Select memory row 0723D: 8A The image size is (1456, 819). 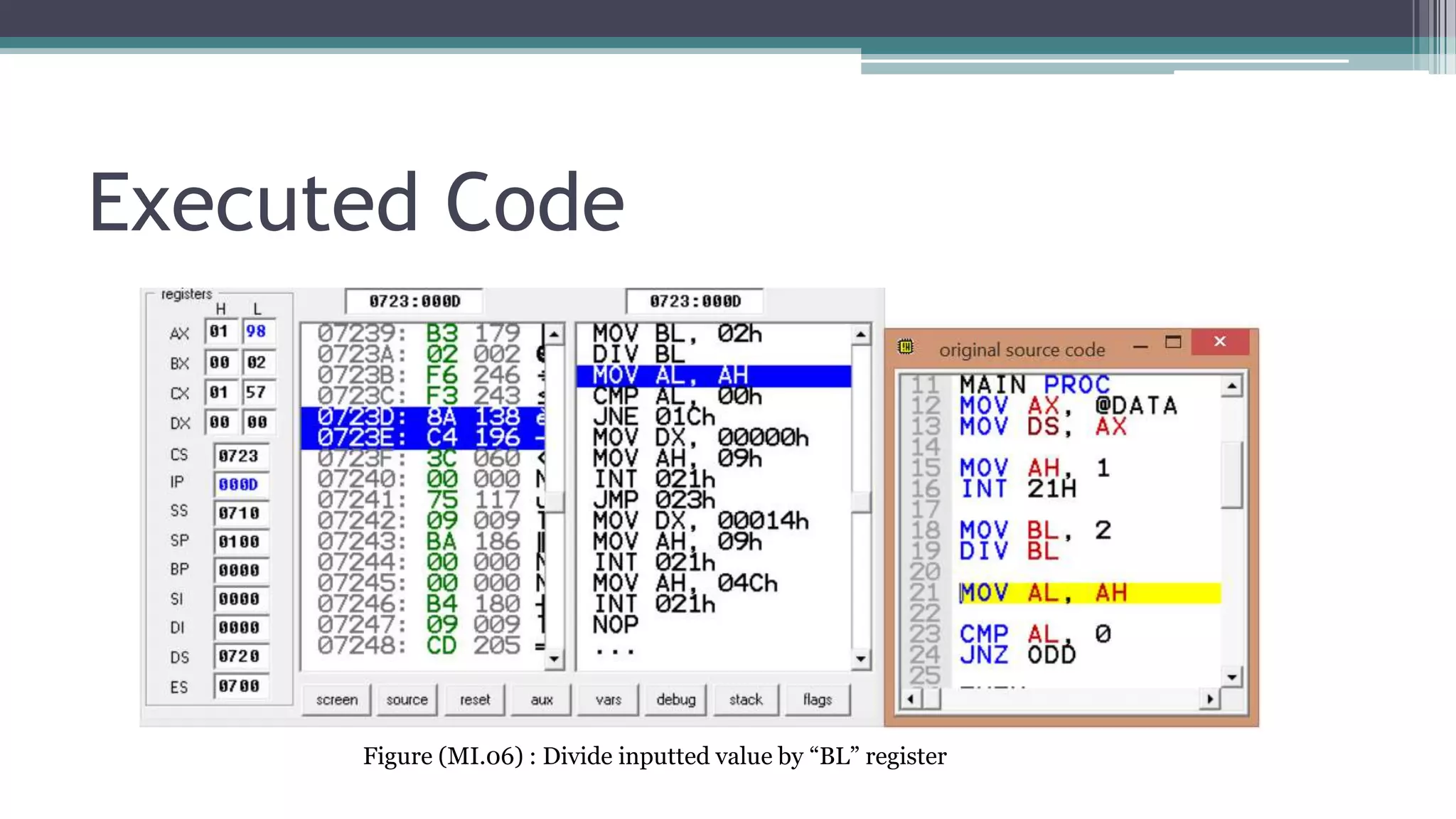(423, 417)
